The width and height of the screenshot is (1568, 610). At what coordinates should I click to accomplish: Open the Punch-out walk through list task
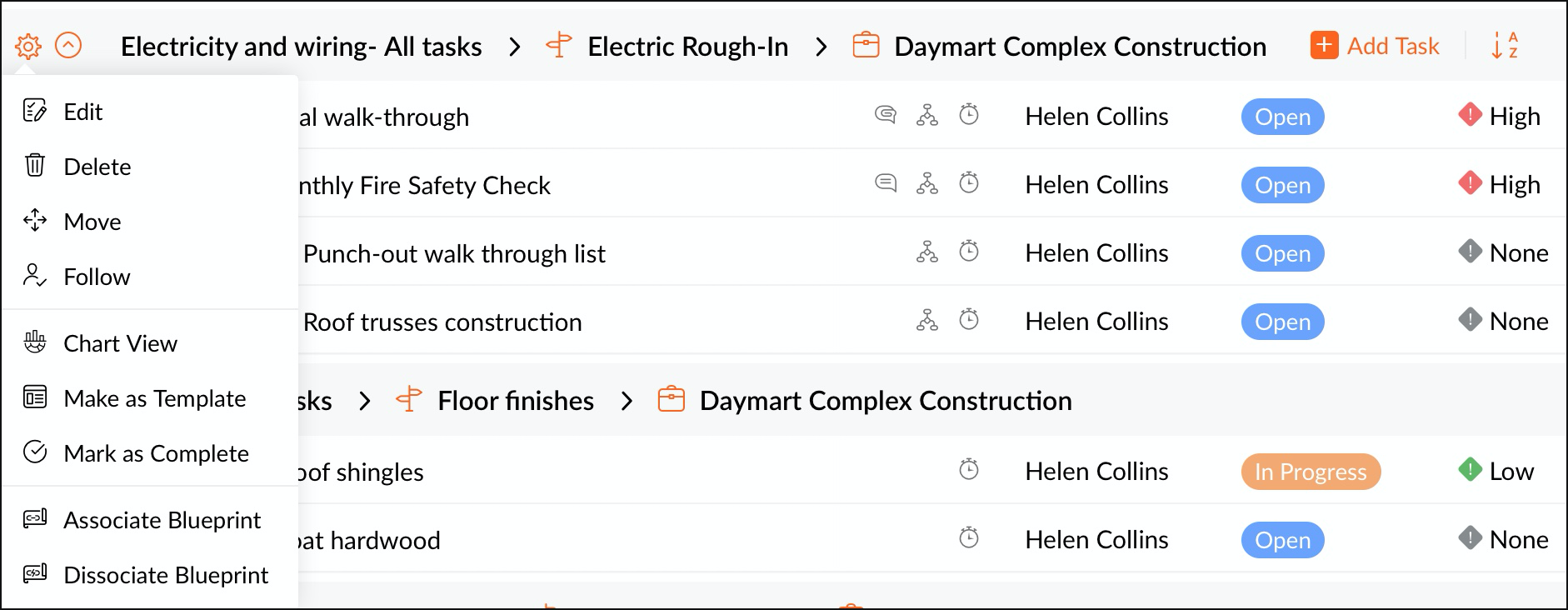(454, 253)
